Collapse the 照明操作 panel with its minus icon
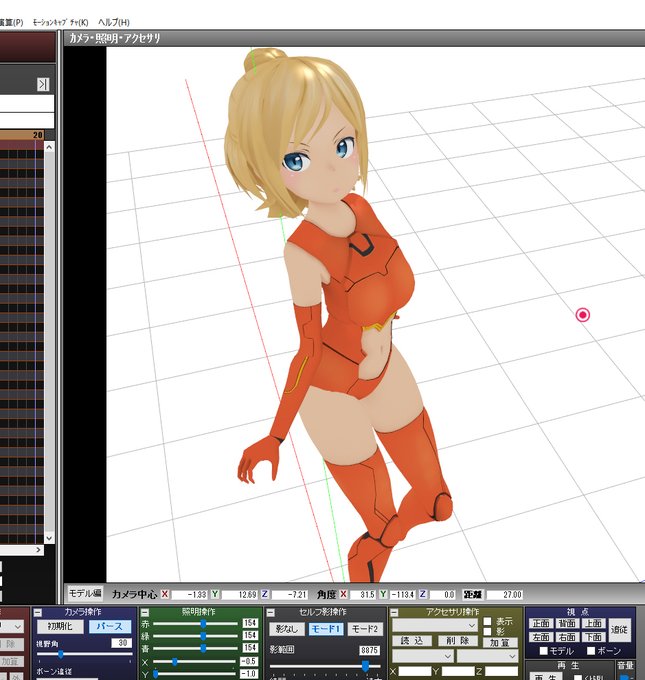 (x=145, y=613)
